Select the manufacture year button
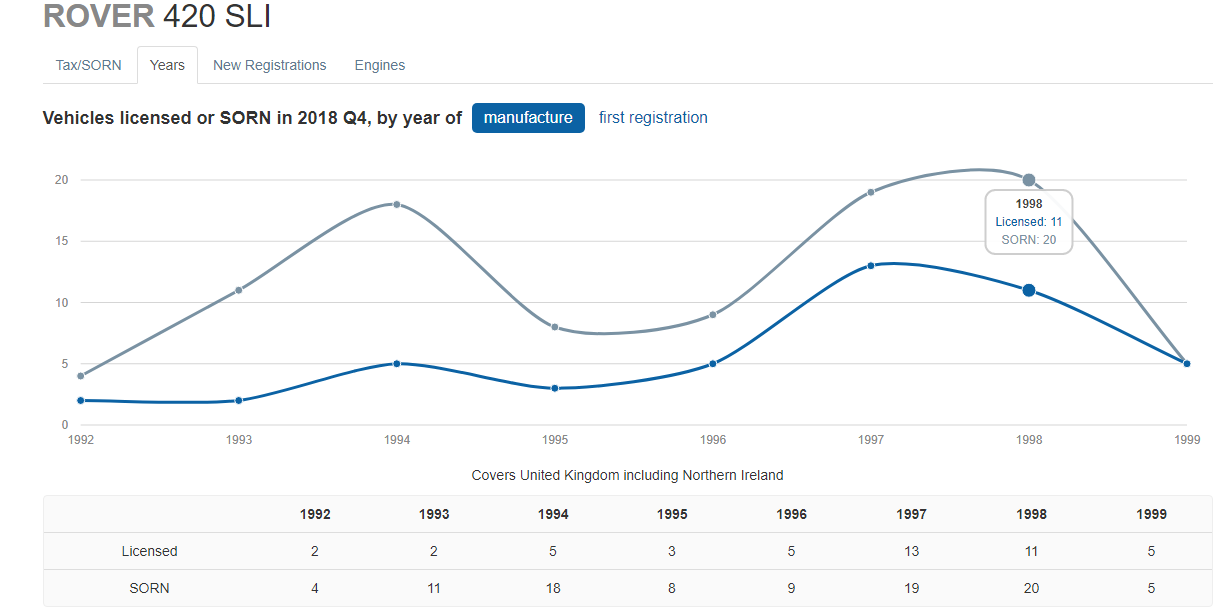The image size is (1218, 613). (x=528, y=118)
